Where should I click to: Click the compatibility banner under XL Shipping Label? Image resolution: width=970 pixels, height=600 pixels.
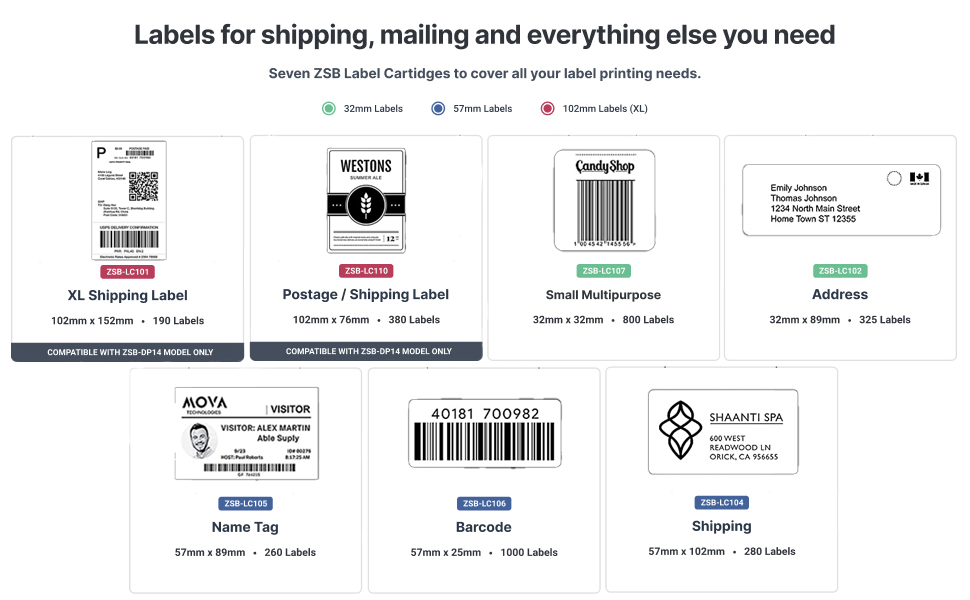tap(128, 352)
